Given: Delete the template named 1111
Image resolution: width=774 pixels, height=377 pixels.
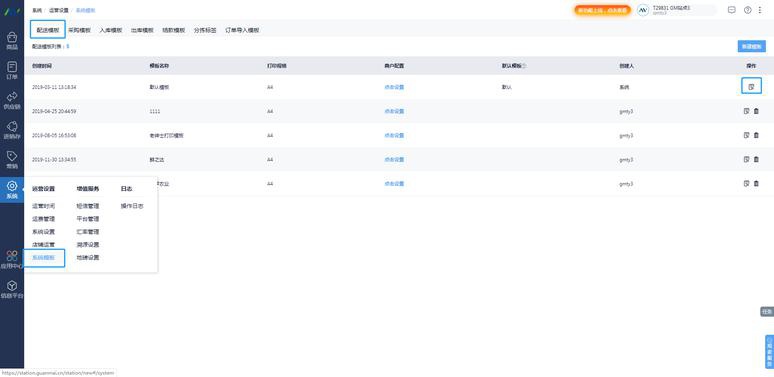Looking at the screenshot, I should tap(756, 111).
